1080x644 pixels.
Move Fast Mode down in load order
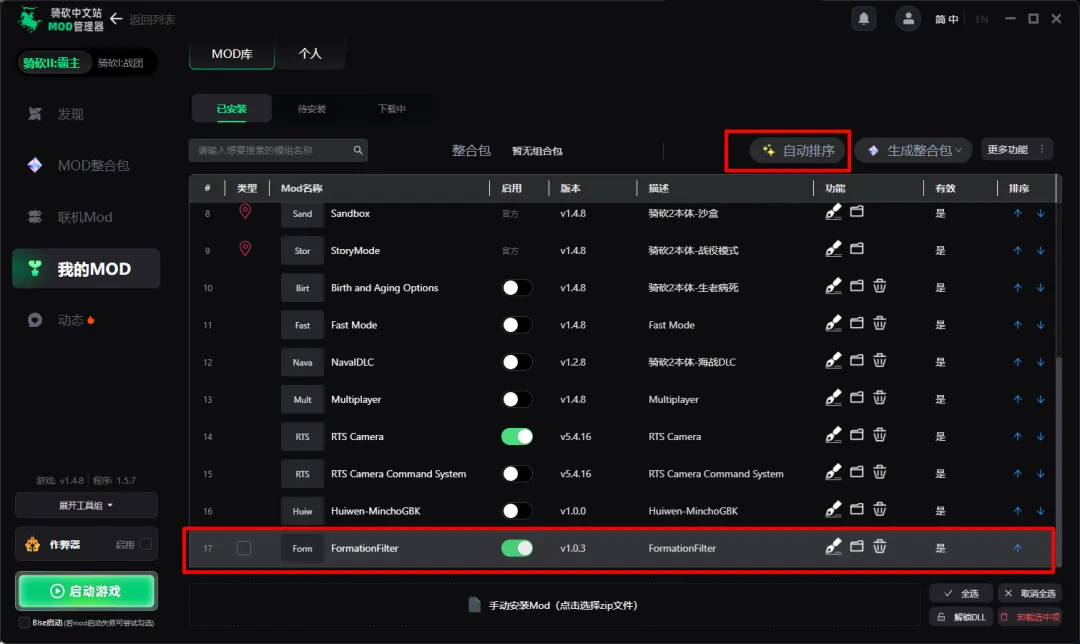coord(1041,325)
